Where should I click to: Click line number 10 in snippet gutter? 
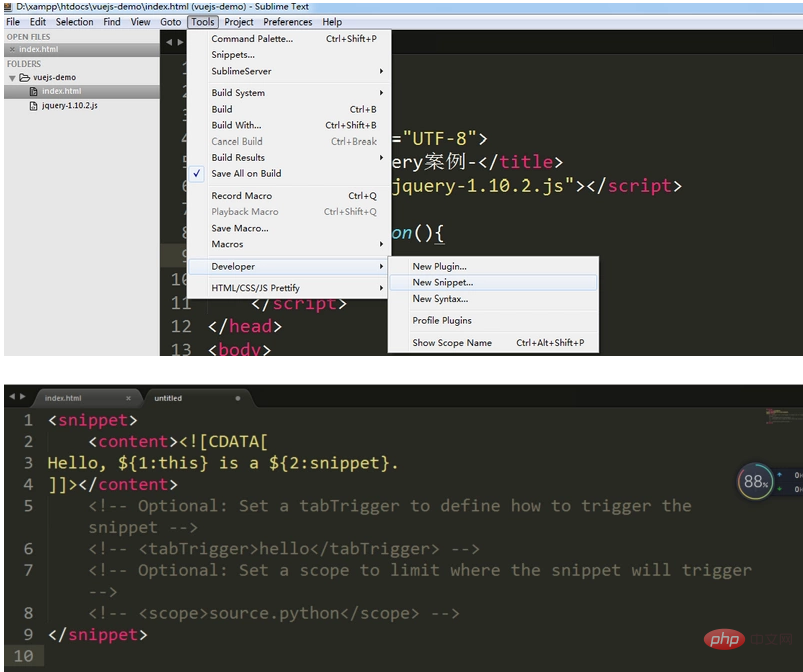click(x=24, y=656)
